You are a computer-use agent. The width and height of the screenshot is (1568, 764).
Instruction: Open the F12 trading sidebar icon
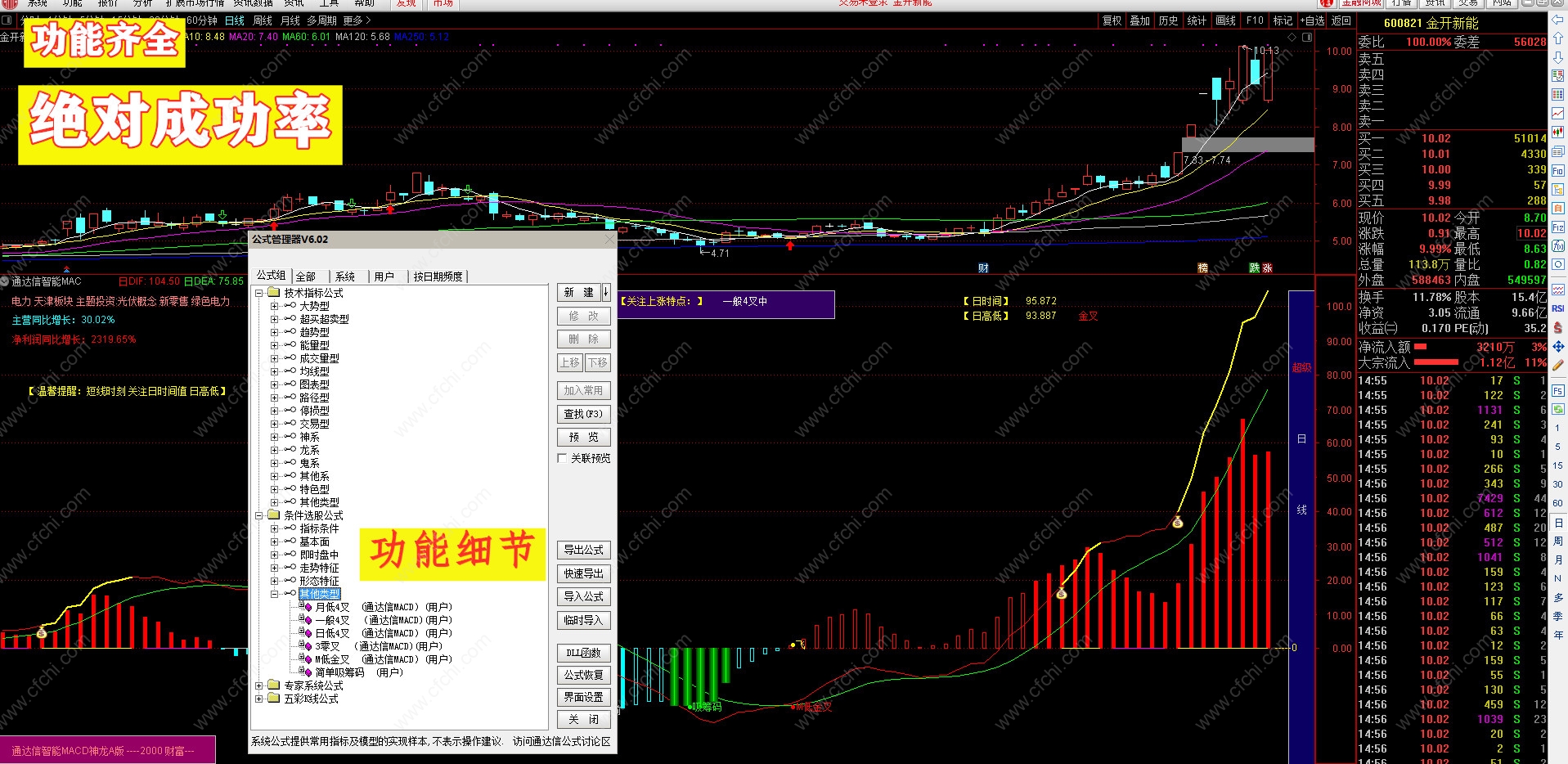(x=1558, y=227)
